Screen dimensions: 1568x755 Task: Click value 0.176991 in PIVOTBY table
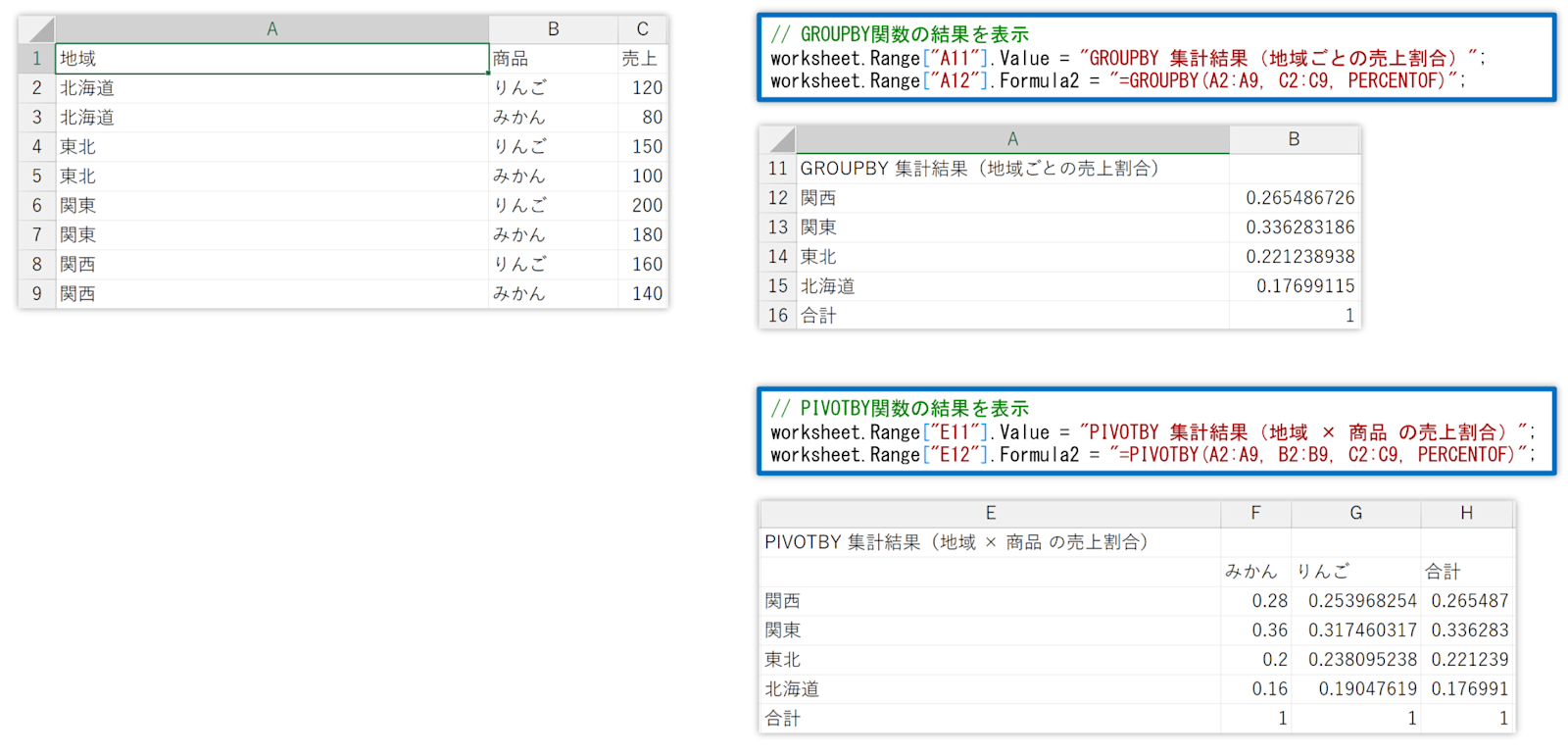pos(1467,689)
